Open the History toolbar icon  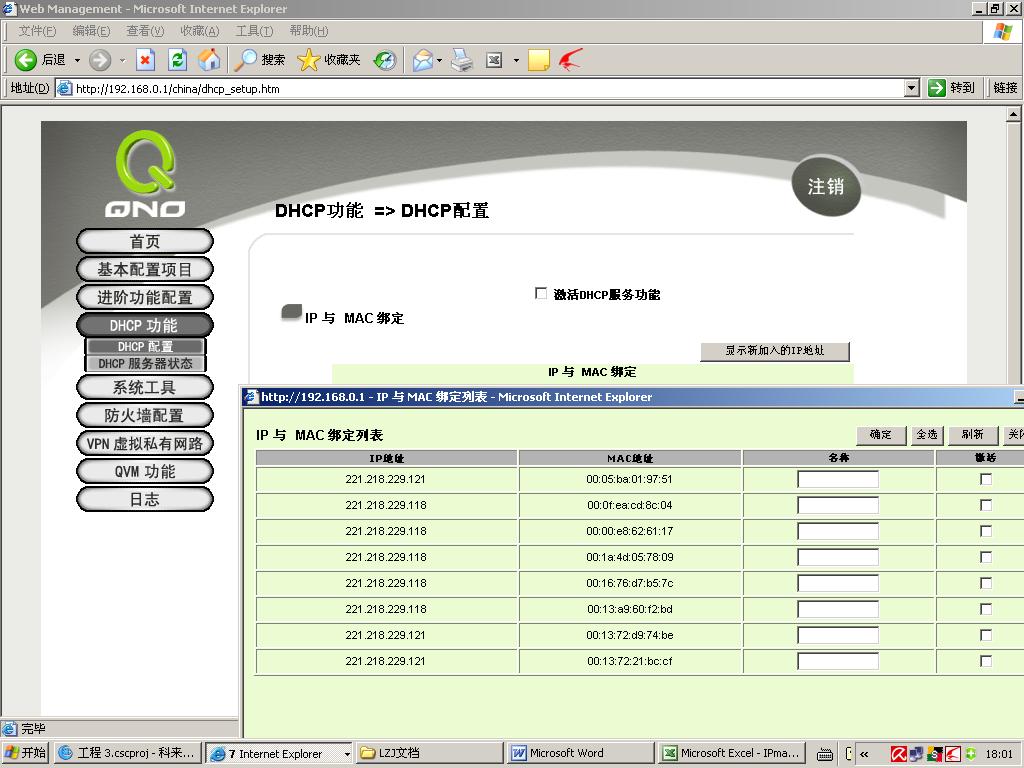[x=385, y=60]
